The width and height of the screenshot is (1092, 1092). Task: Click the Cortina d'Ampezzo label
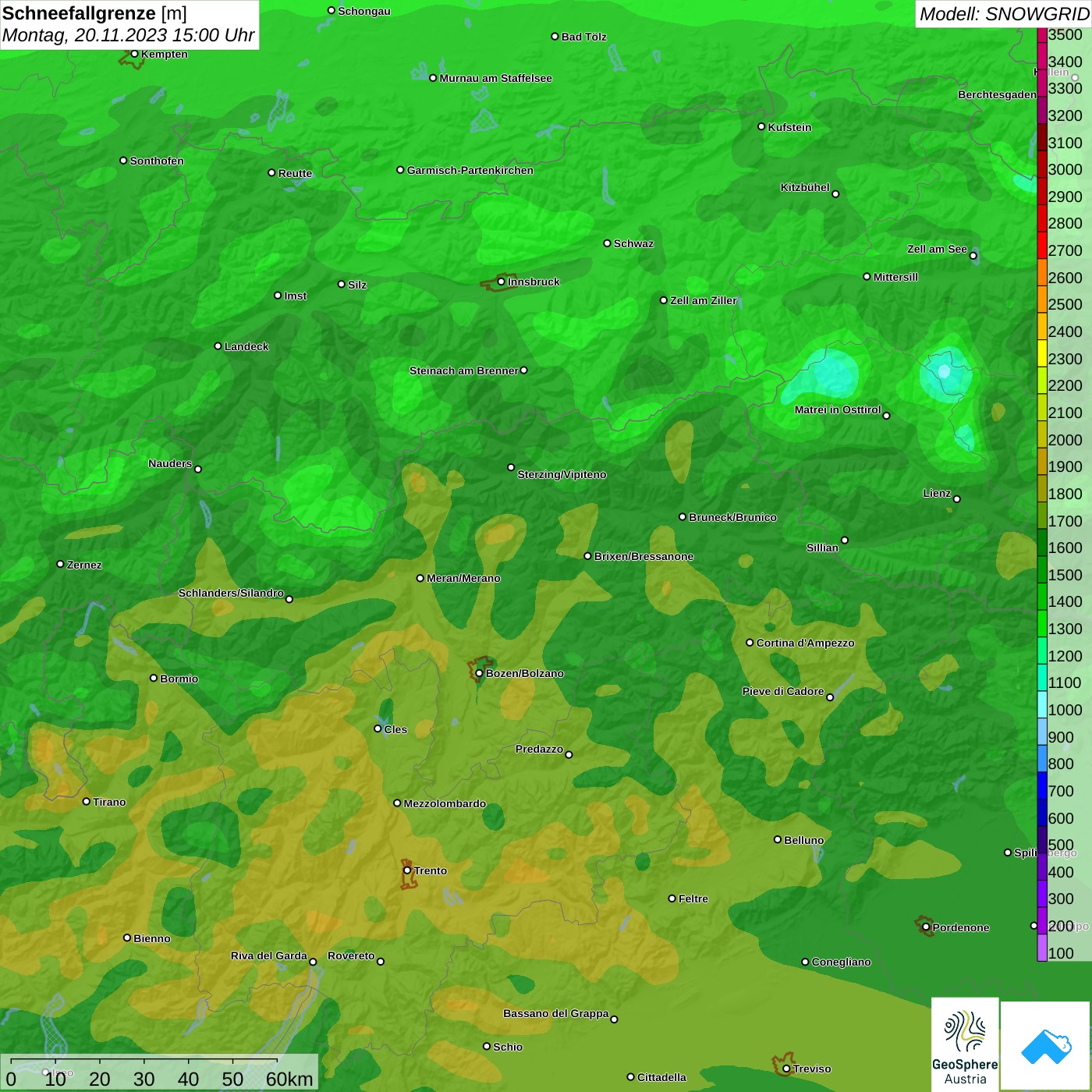(x=805, y=643)
